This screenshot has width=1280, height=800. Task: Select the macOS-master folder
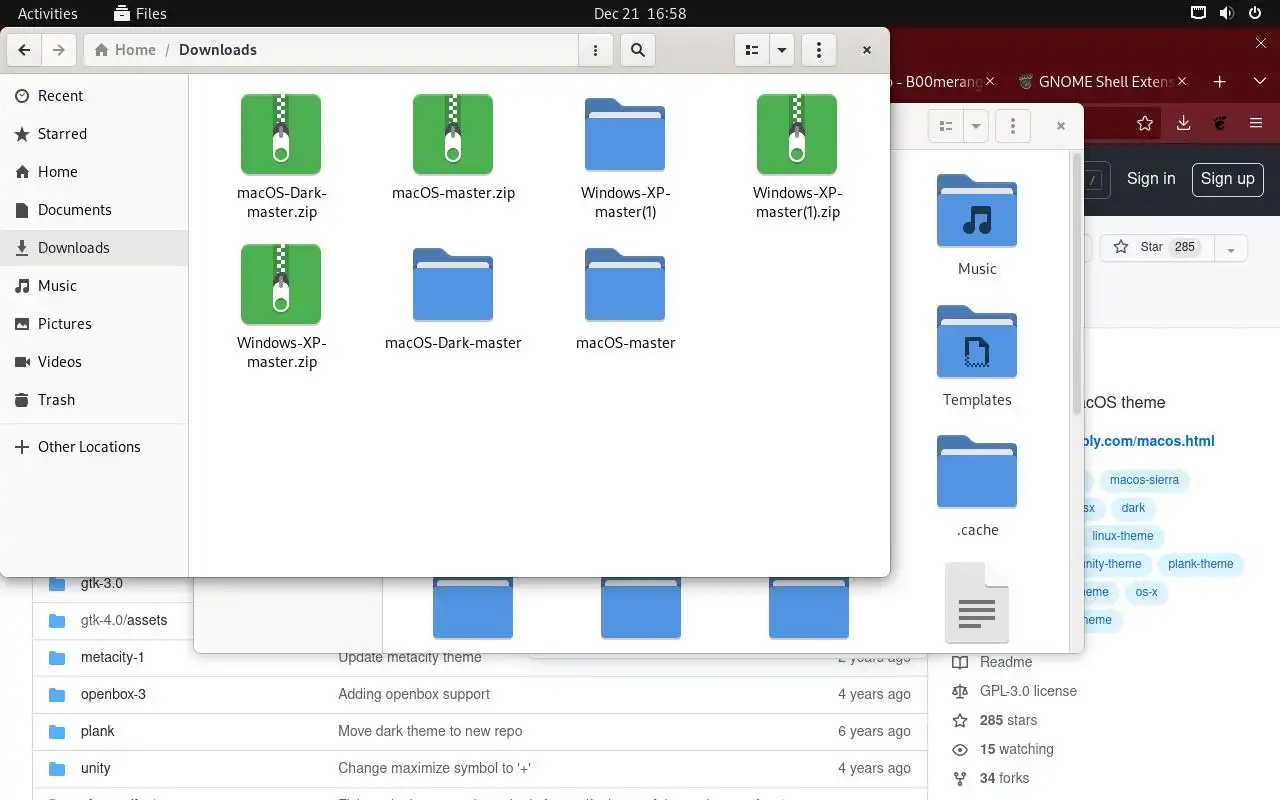[625, 297]
